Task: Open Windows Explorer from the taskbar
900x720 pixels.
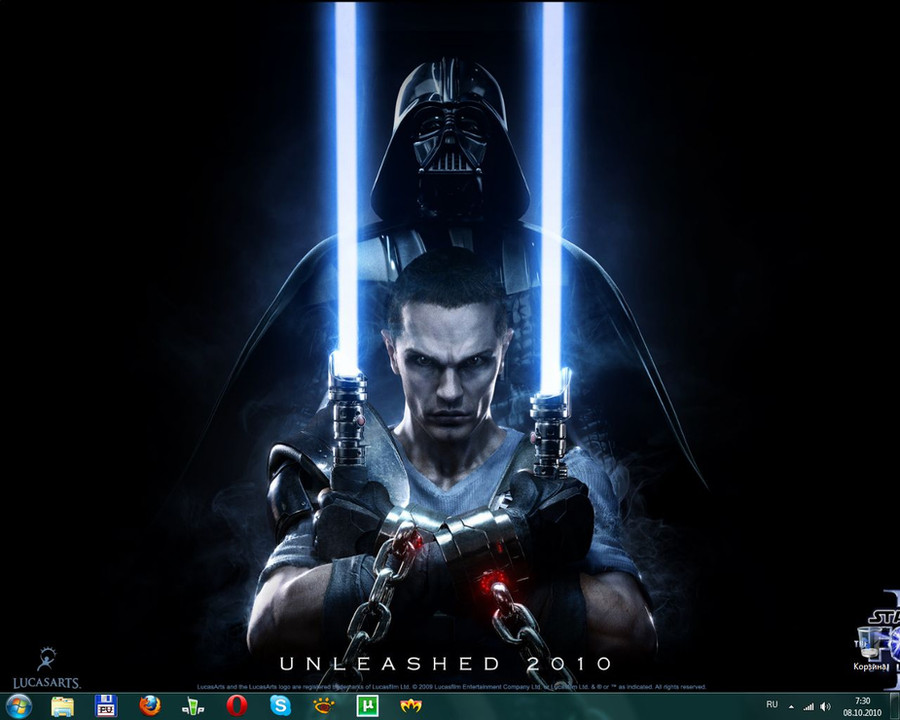Action: point(62,706)
